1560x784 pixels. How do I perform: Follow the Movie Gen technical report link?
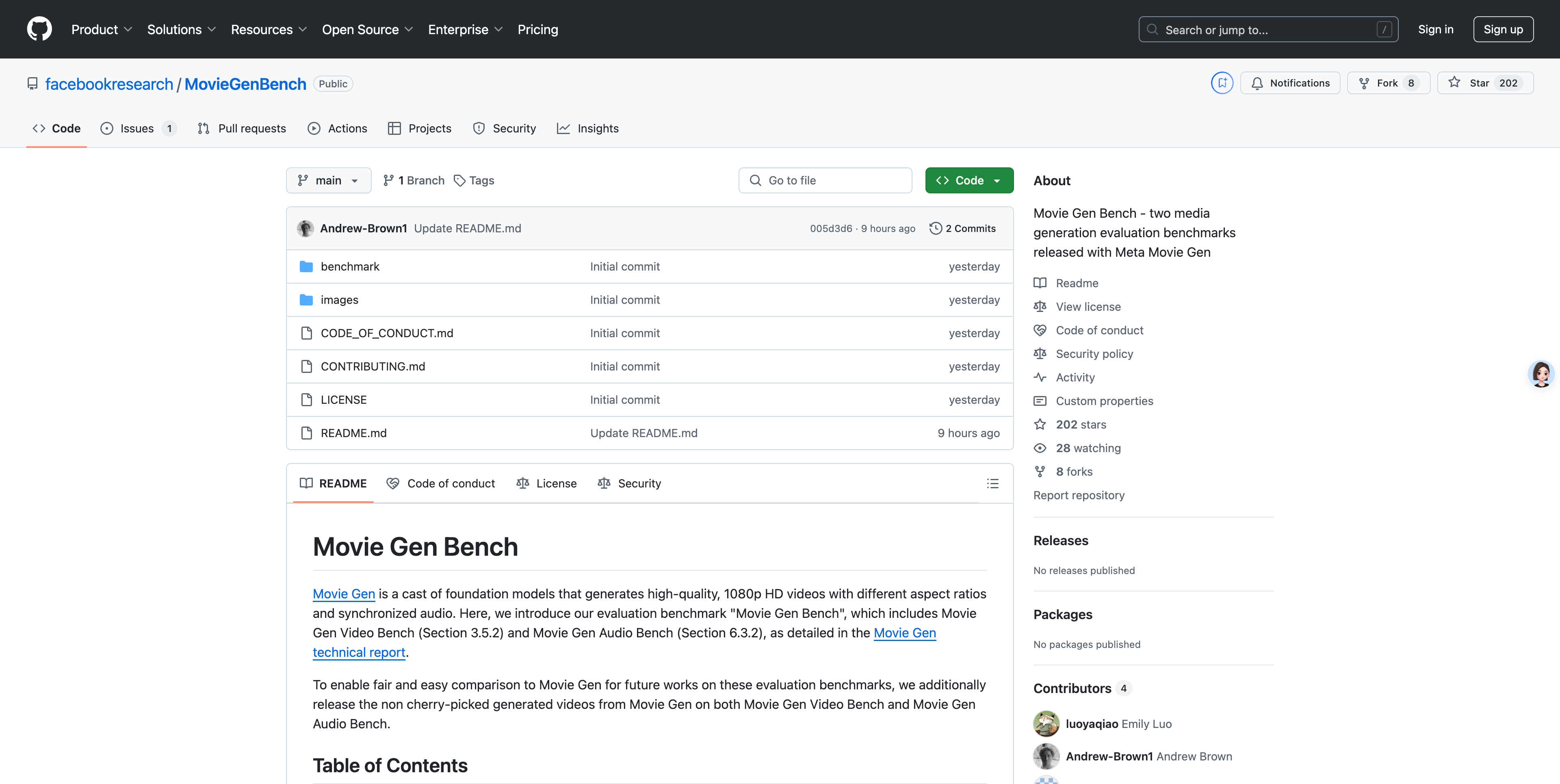(x=905, y=632)
